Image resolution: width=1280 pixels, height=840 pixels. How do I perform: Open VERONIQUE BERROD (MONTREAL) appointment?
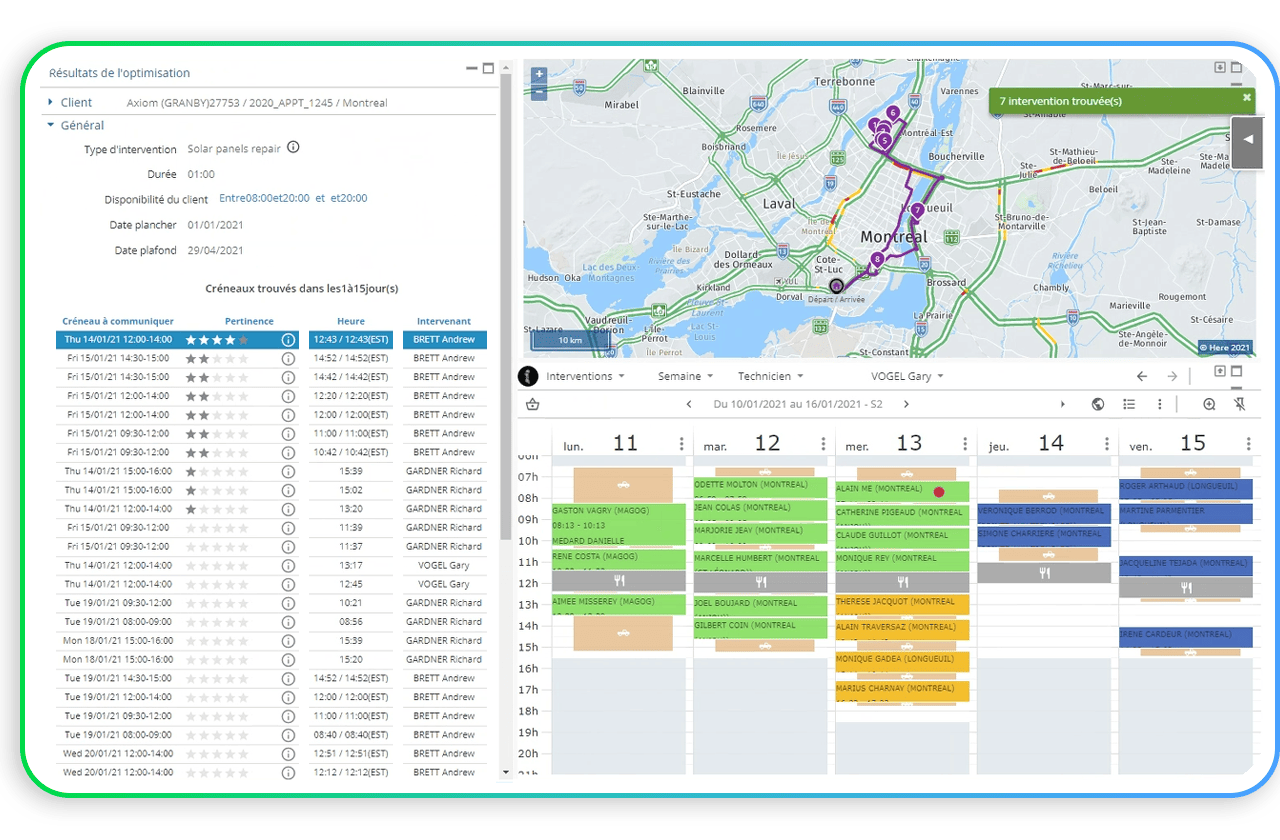point(1044,513)
